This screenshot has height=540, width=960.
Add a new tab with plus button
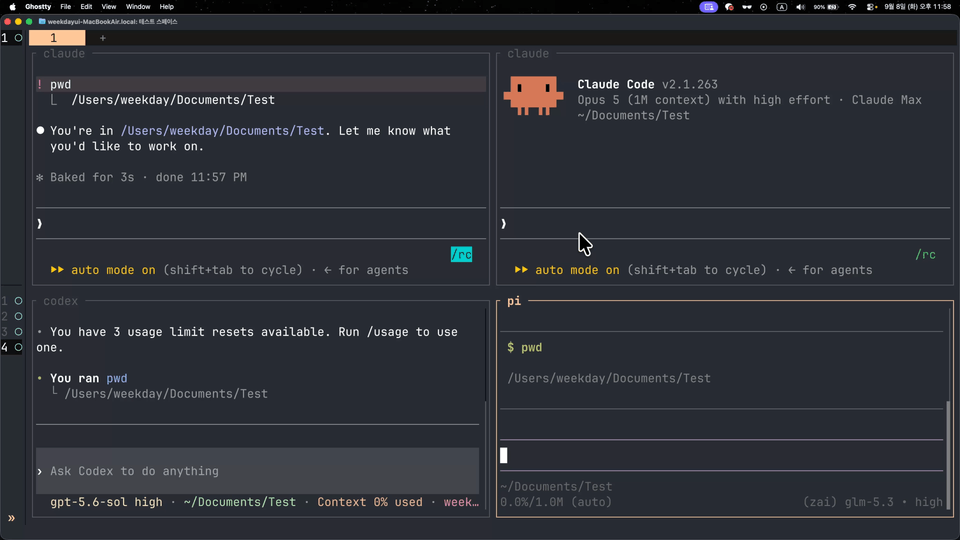103,38
